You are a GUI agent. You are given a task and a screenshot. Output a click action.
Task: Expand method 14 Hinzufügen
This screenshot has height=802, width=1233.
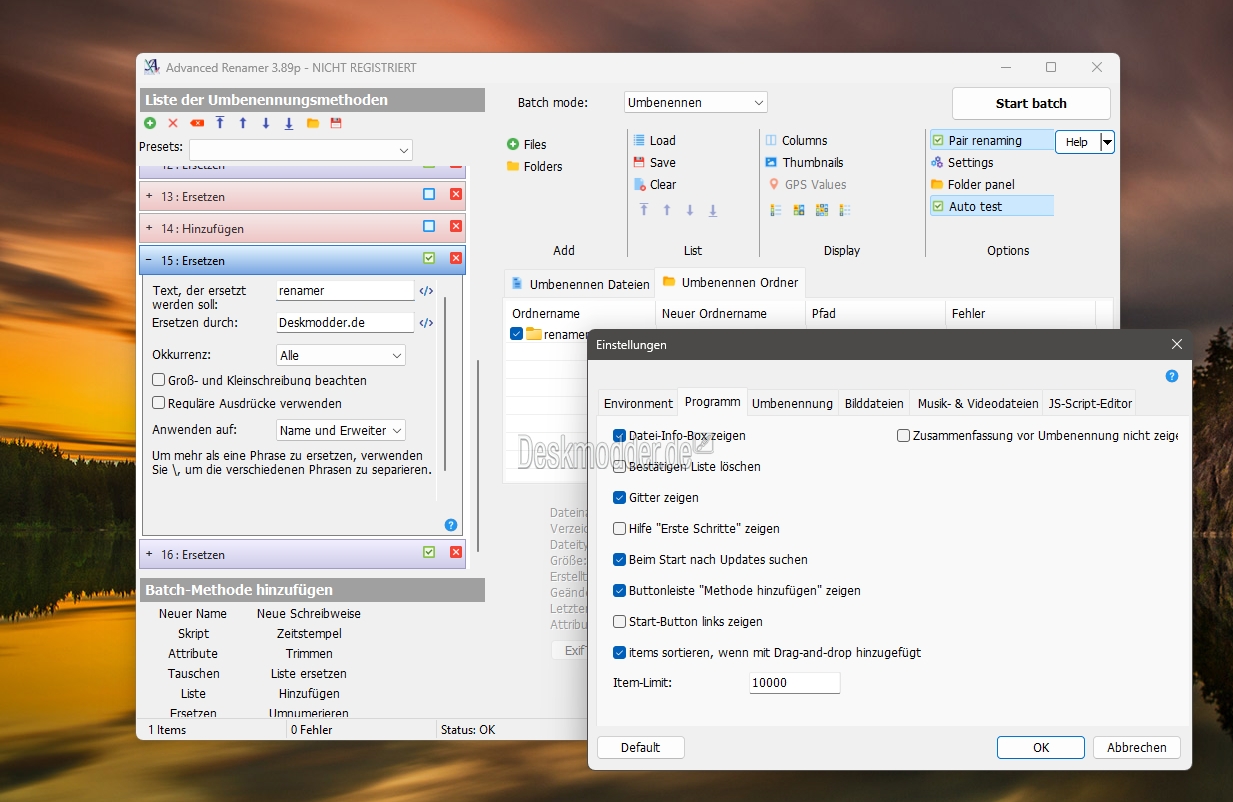149,228
